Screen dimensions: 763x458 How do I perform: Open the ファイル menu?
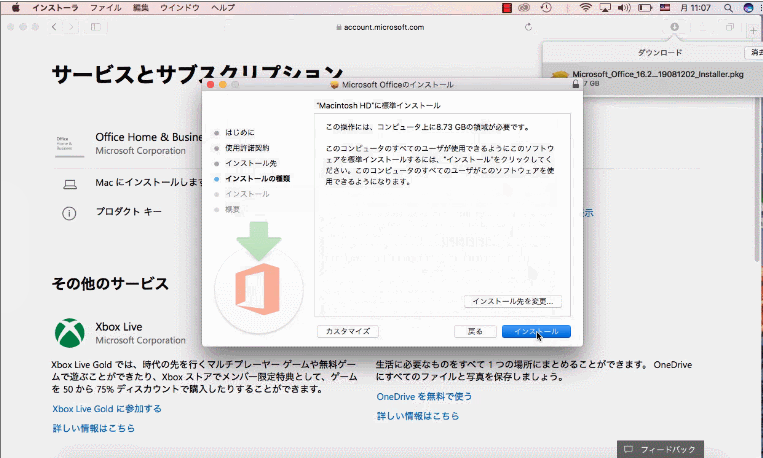(x=106, y=7)
